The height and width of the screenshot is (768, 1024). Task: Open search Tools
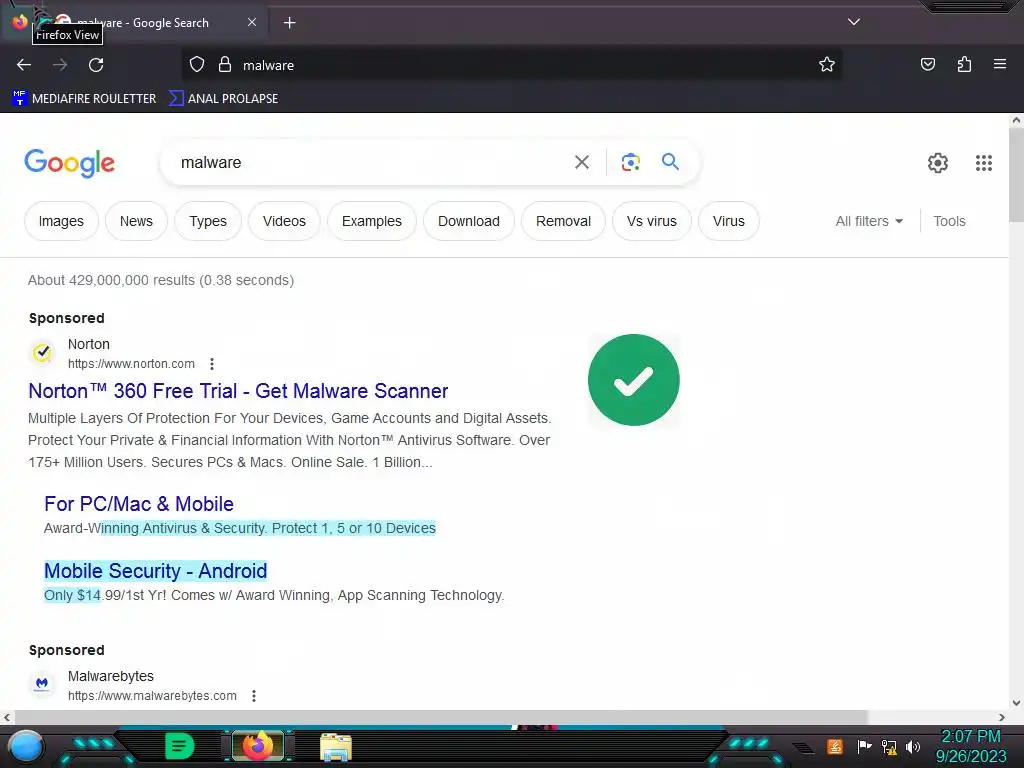click(x=949, y=221)
